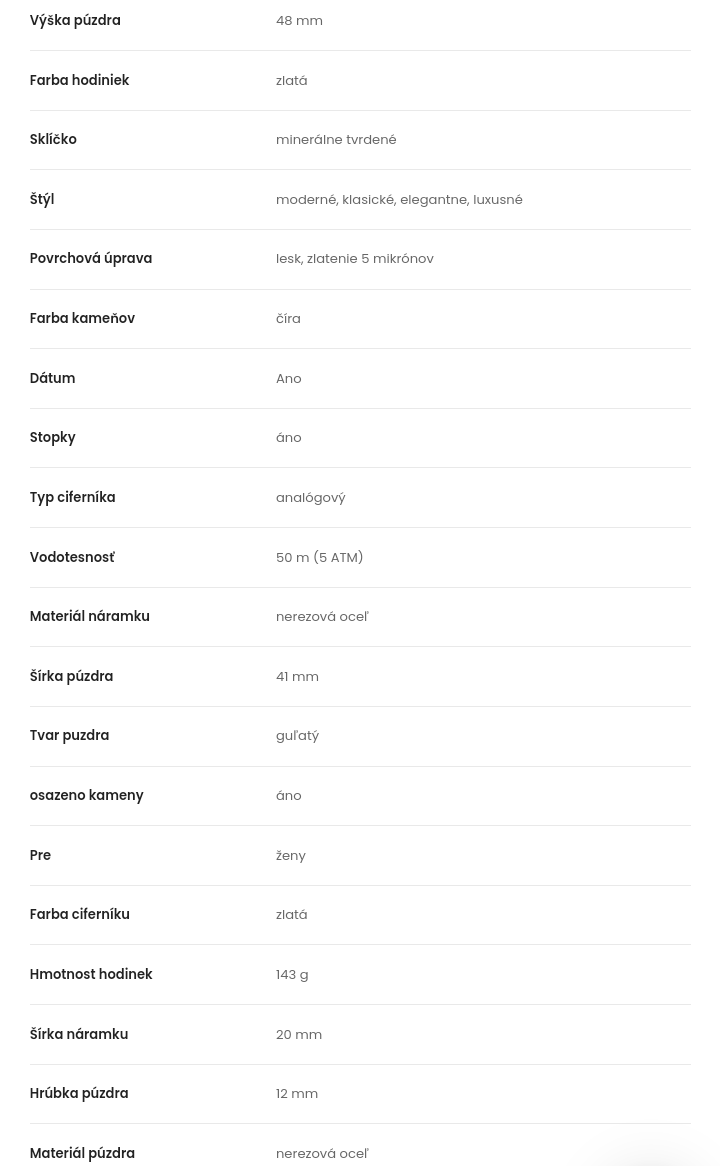Click the '48 mm' case height value
This screenshot has width=720, height=1166.
299,20
